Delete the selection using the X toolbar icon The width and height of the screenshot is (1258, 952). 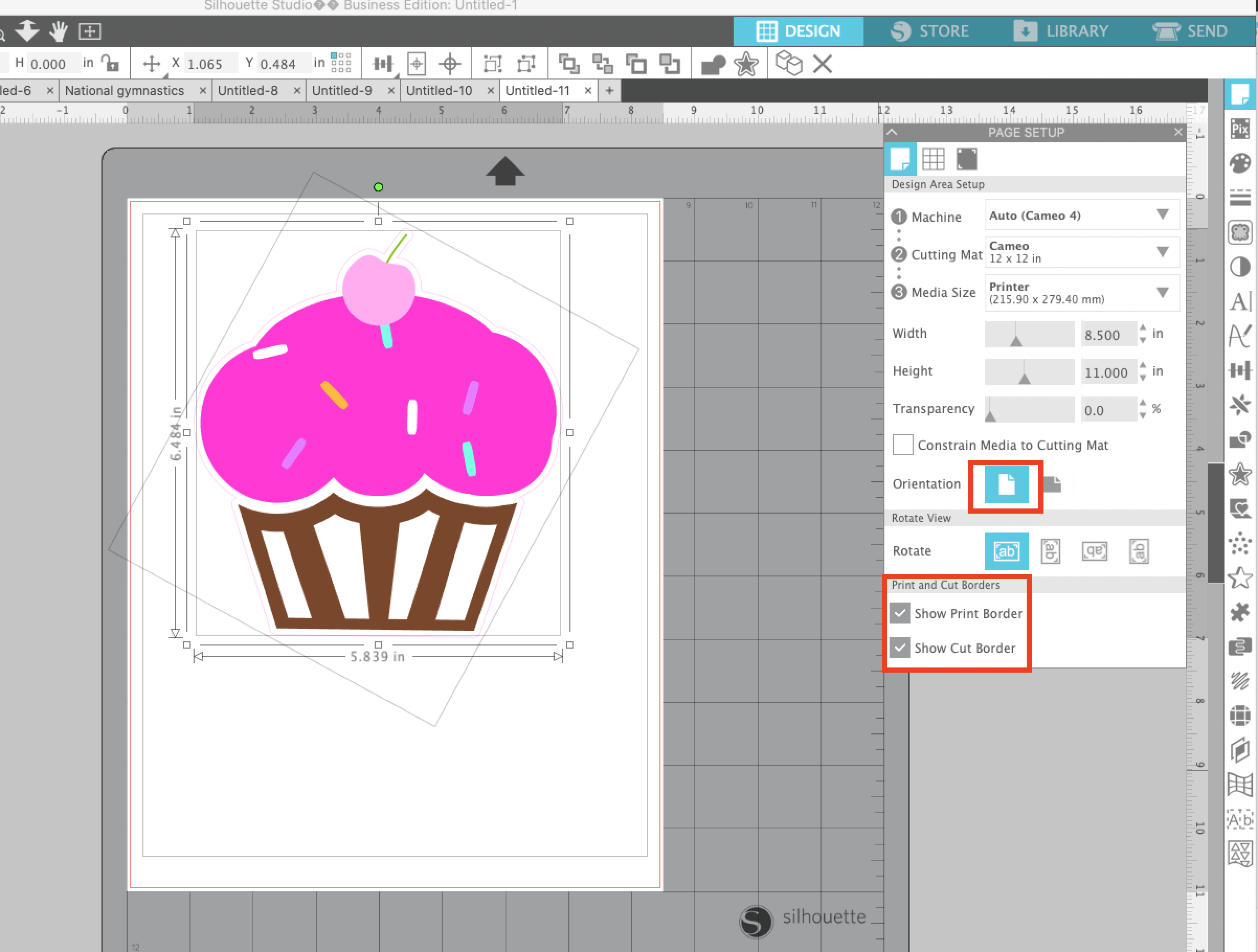822,64
